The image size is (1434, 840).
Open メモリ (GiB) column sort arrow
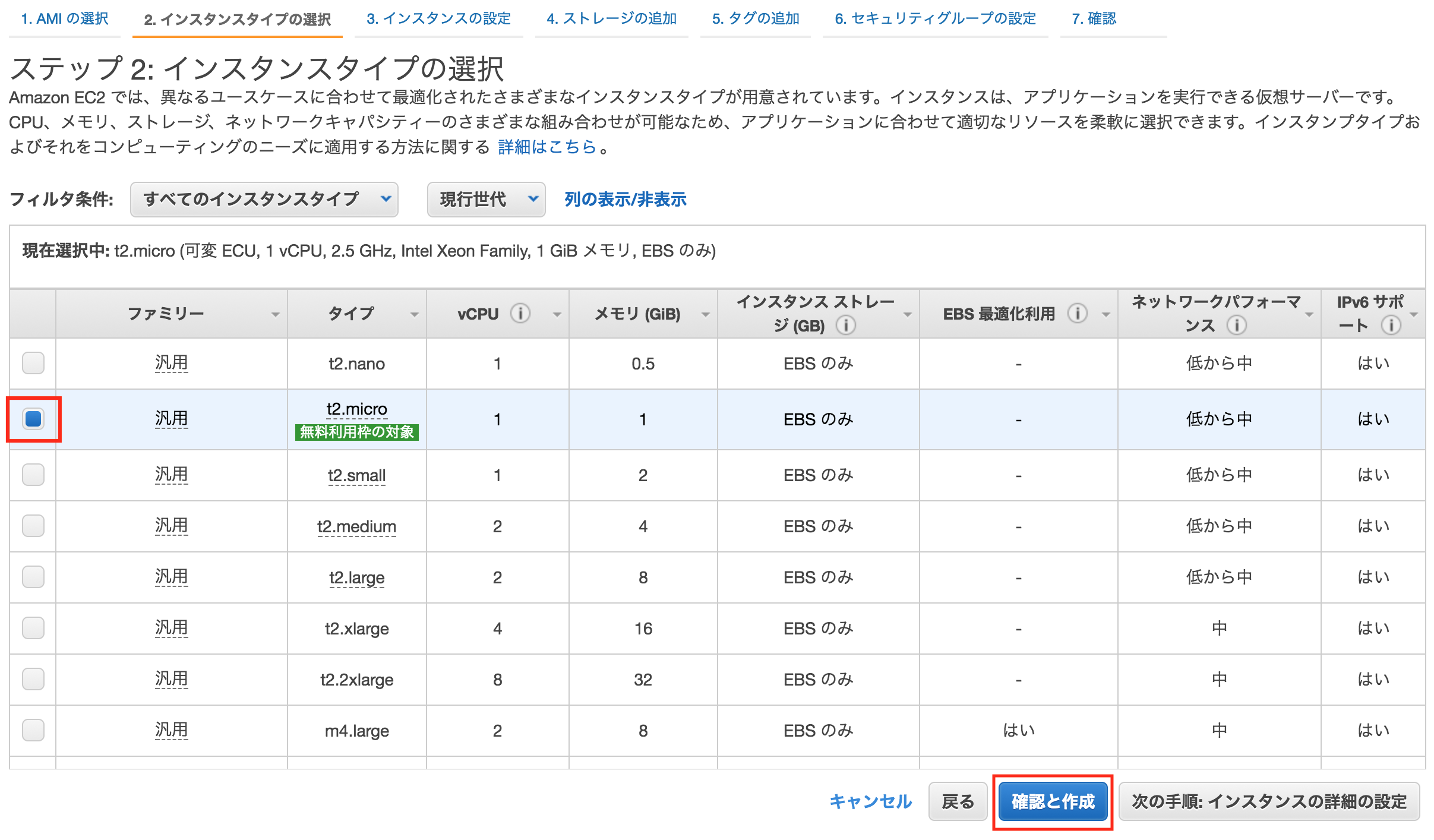click(706, 314)
